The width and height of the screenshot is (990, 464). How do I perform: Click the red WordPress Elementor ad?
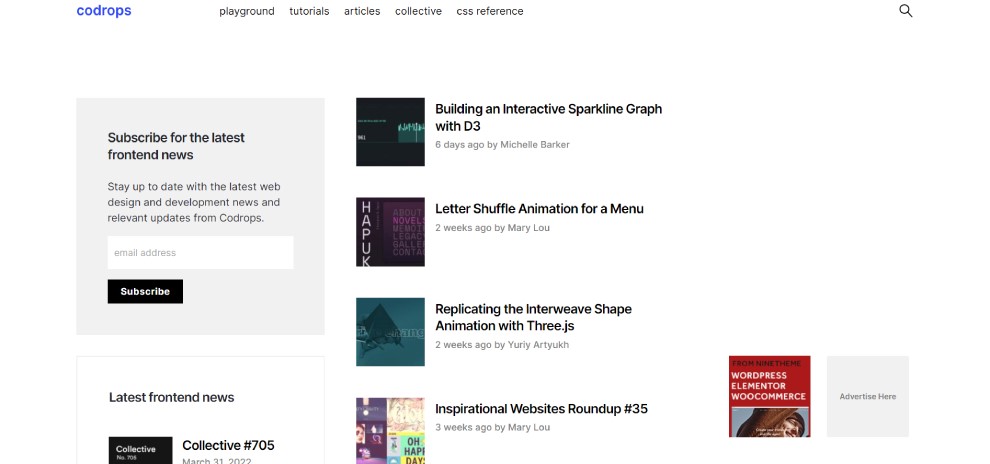(769, 396)
